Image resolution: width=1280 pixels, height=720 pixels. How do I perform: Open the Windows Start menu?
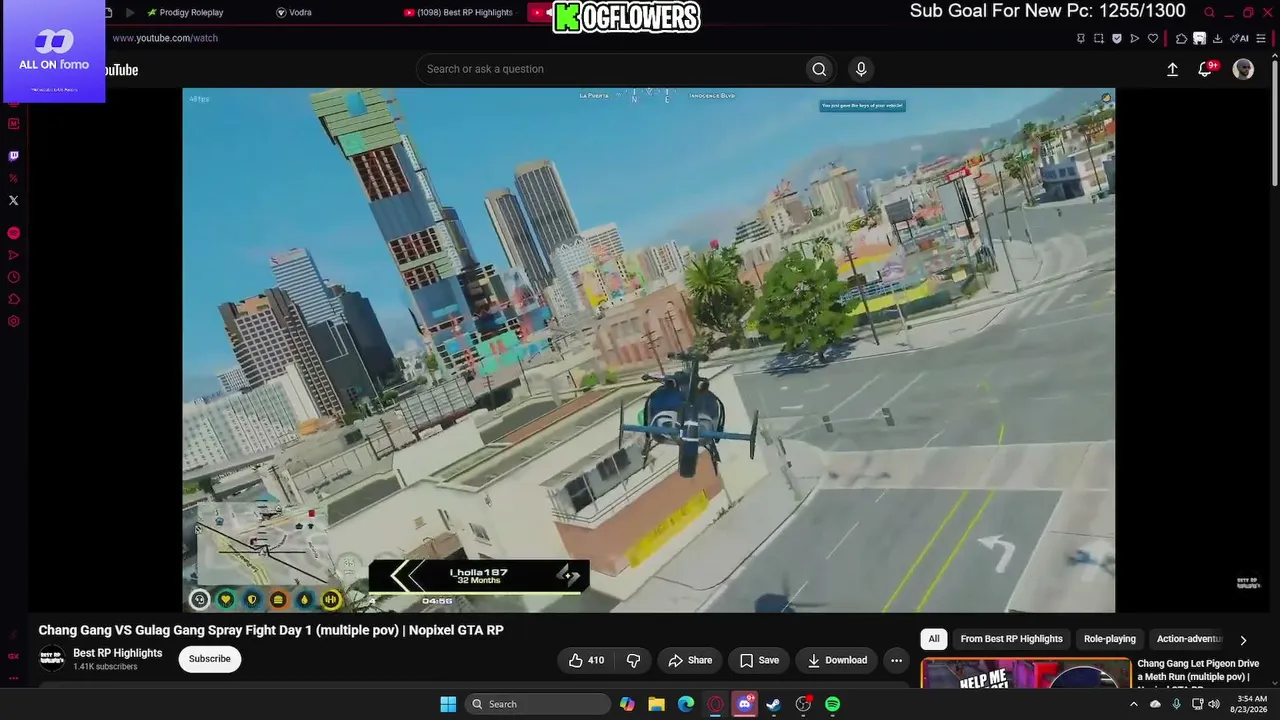click(448, 704)
